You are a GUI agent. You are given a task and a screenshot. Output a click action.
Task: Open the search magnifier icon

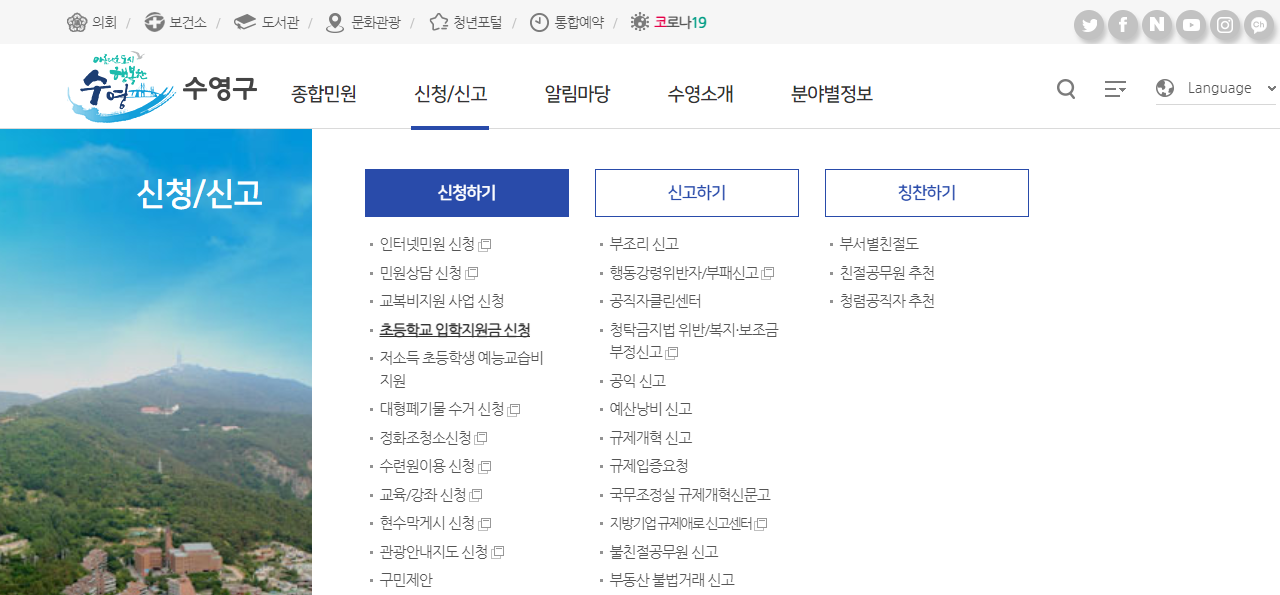tap(1065, 88)
